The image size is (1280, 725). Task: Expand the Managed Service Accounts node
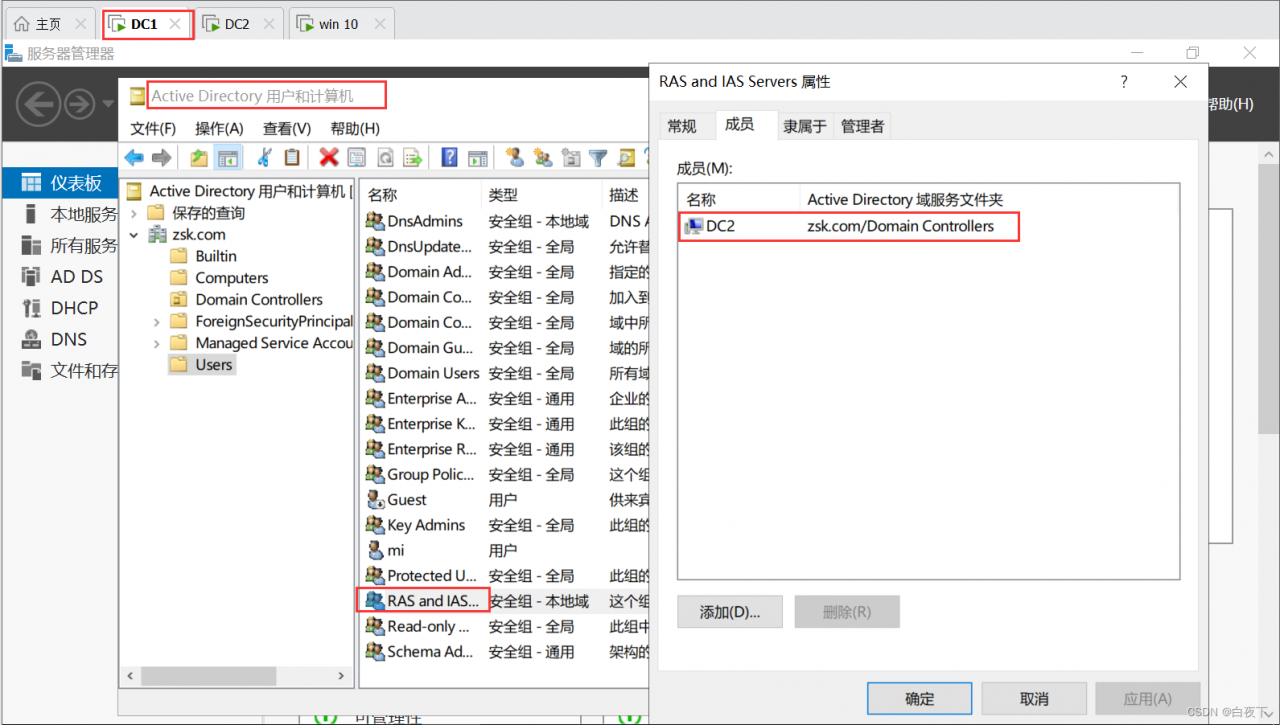click(x=157, y=343)
